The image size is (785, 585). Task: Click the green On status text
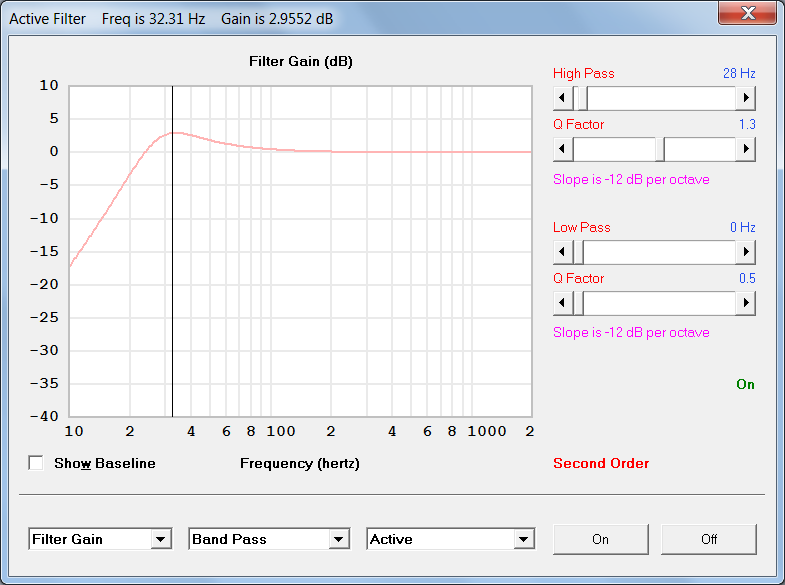(x=745, y=384)
